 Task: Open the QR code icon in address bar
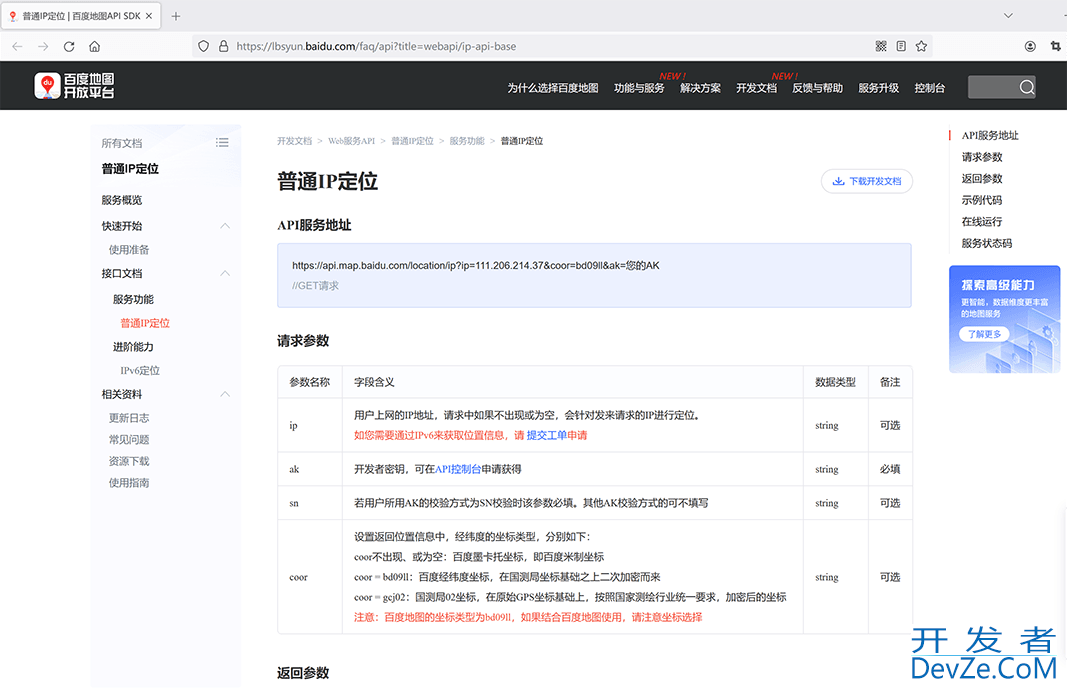tap(881, 46)
